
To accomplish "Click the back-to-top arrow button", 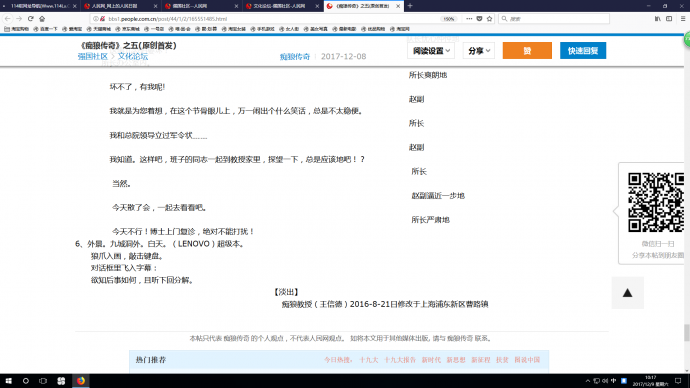I will pyautogui.click(x=627, y=293).
